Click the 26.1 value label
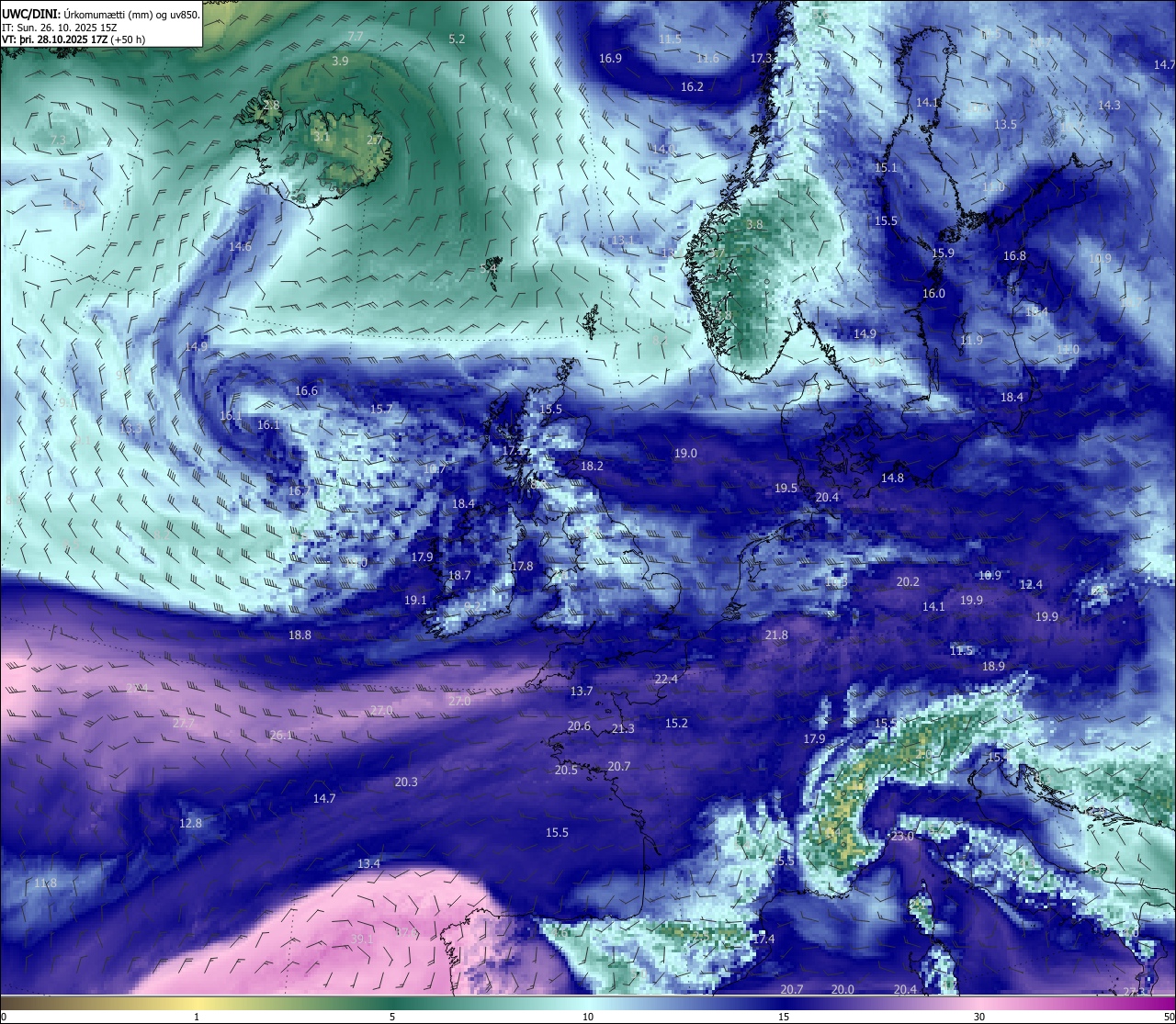1176x1024 pixels. pyautogui.click(x=281, y=735)
